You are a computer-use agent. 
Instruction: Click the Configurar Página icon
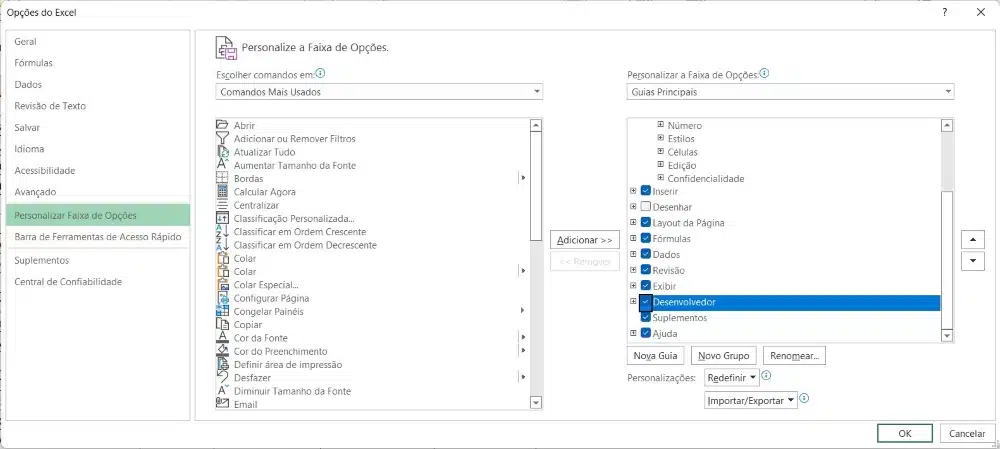(x=223, y=298)
